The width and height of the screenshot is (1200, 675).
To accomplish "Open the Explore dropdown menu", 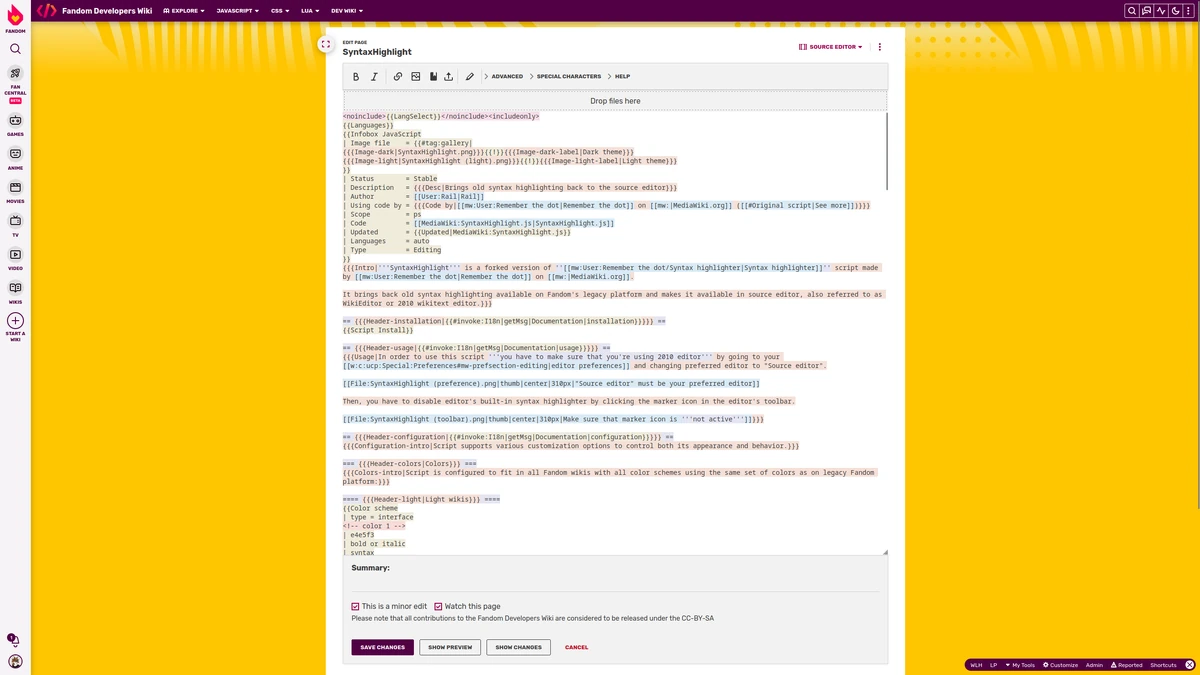I will tap(182, 10).
